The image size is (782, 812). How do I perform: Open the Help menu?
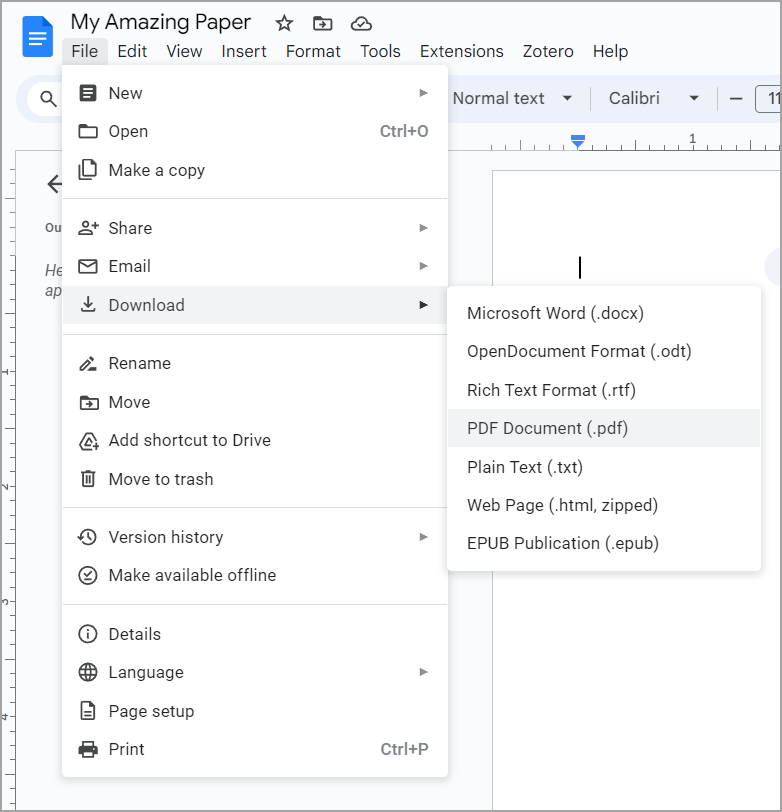click(610, 51)
